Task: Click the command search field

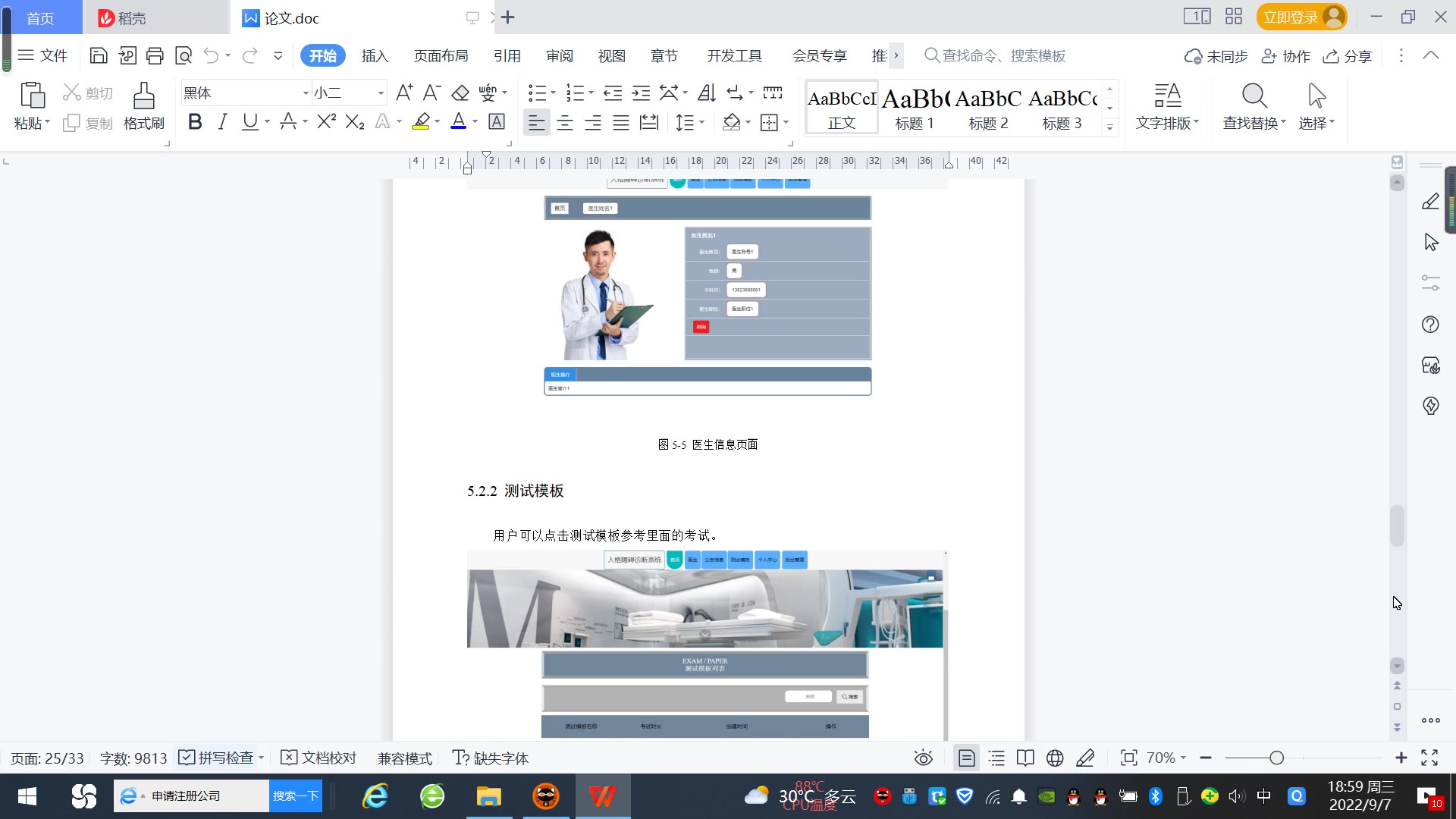Action: [x=995, y=56]
